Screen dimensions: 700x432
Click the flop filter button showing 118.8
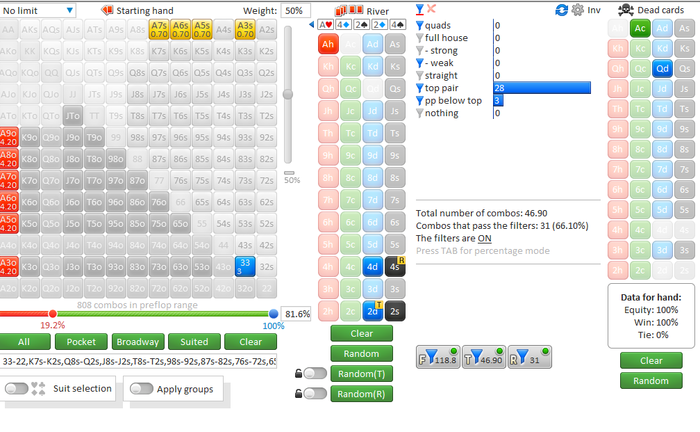438,357
